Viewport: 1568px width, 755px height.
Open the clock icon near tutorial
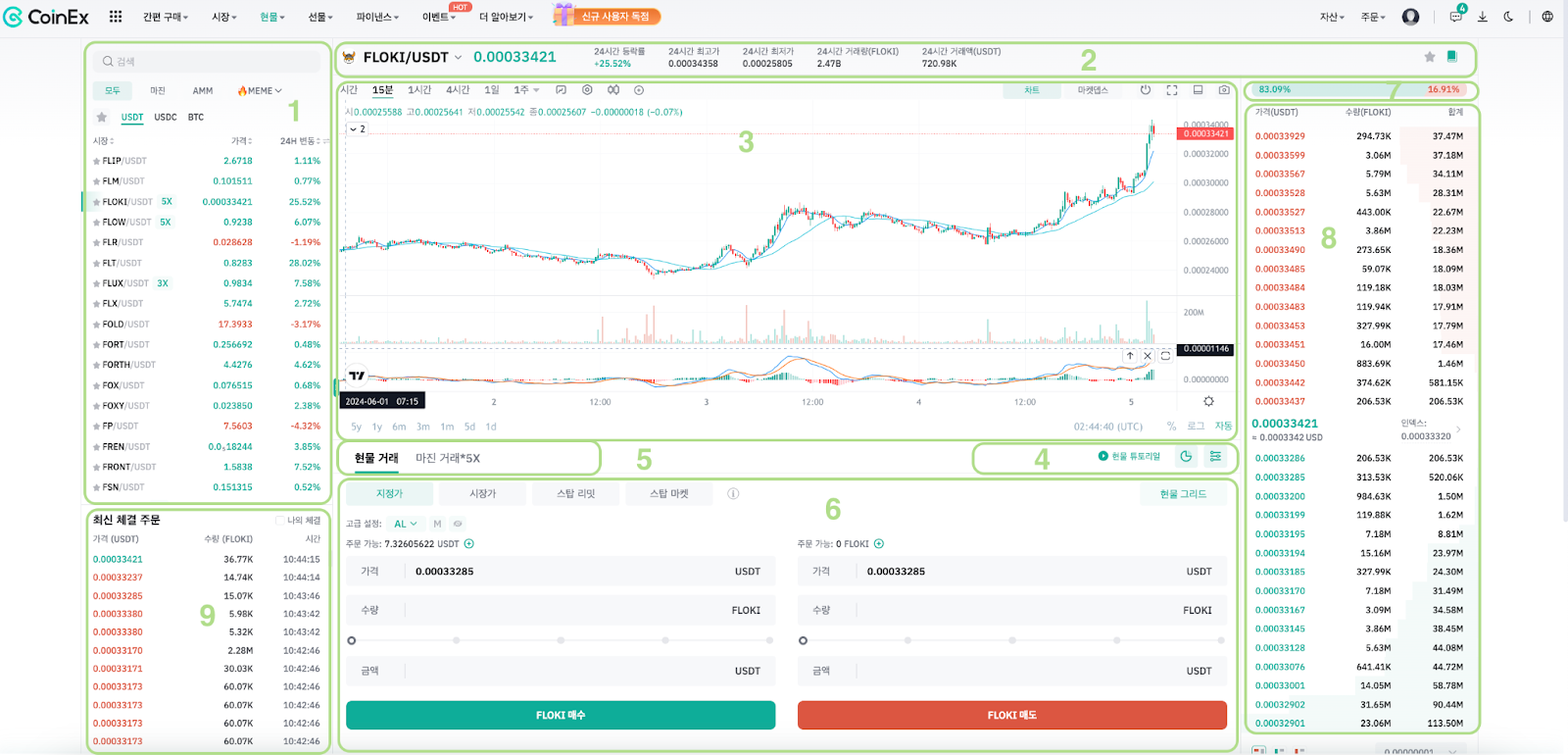[x=1186, y=456]
